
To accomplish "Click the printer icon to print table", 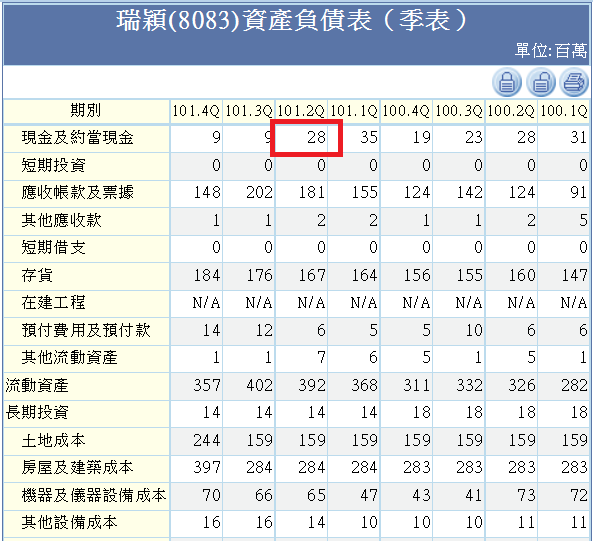I will [574, 82].
